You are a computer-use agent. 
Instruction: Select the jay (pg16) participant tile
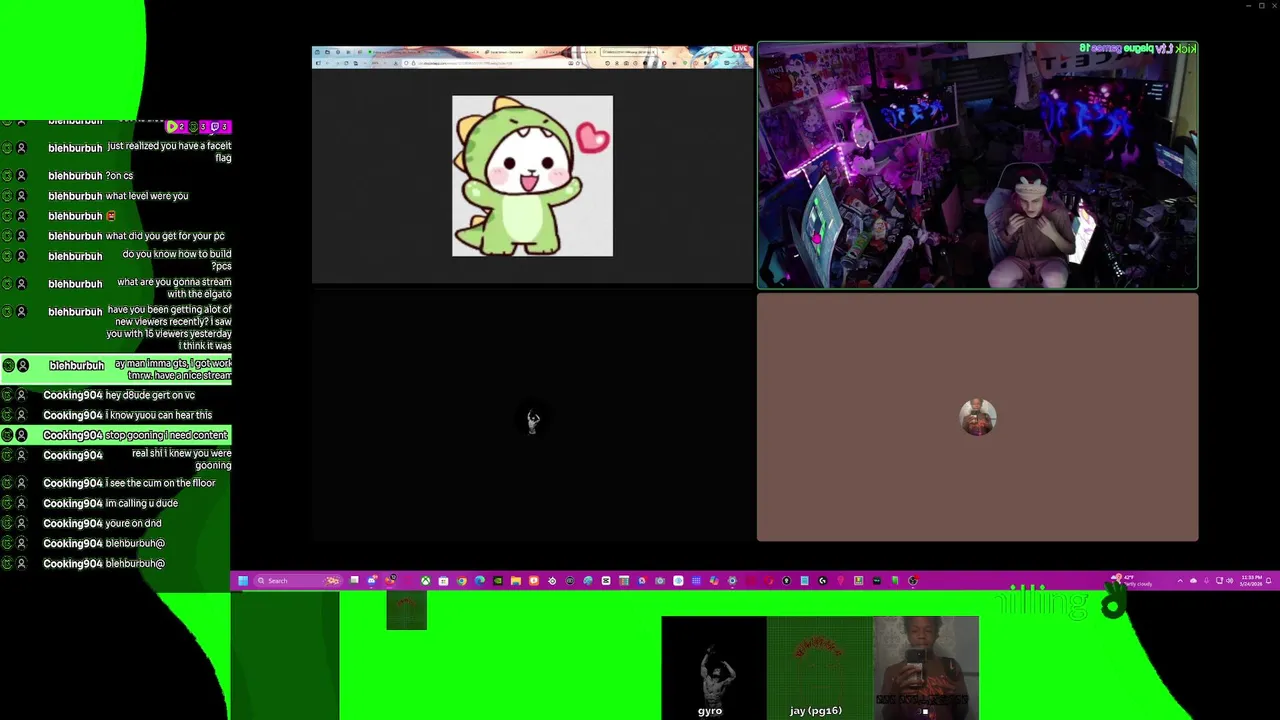point(819,667)
